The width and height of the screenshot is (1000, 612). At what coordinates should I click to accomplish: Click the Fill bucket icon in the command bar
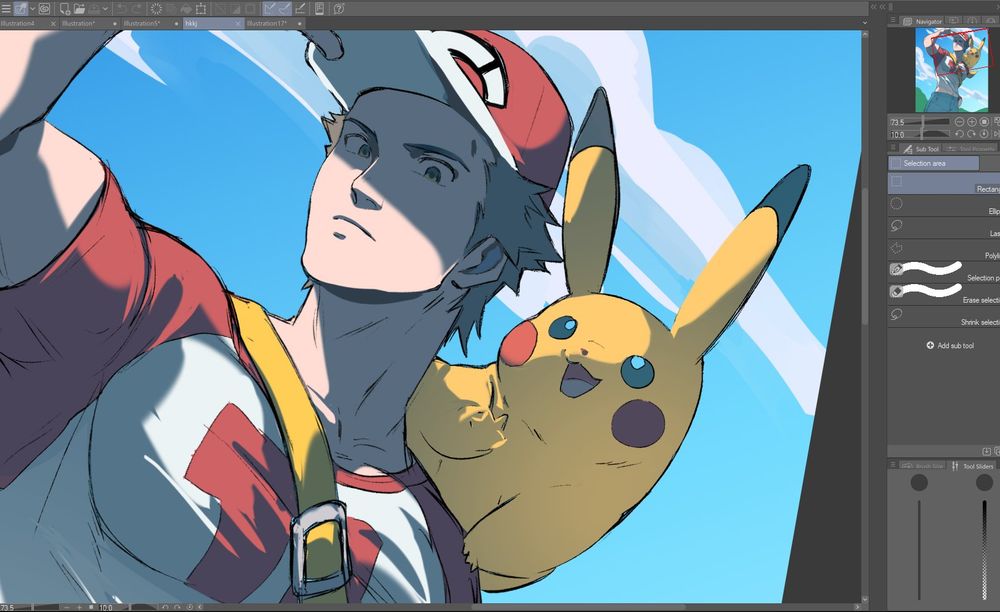click(186, 8)
